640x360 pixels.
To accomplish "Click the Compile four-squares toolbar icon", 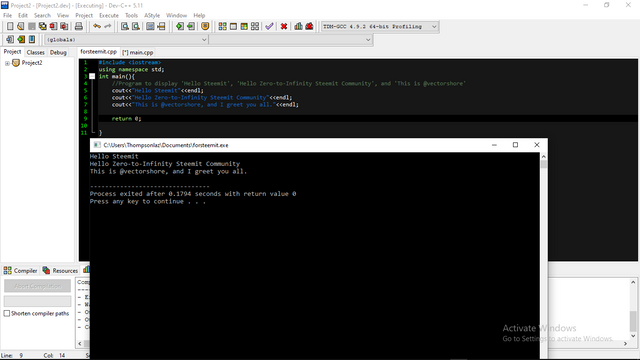I will [222, 27].
